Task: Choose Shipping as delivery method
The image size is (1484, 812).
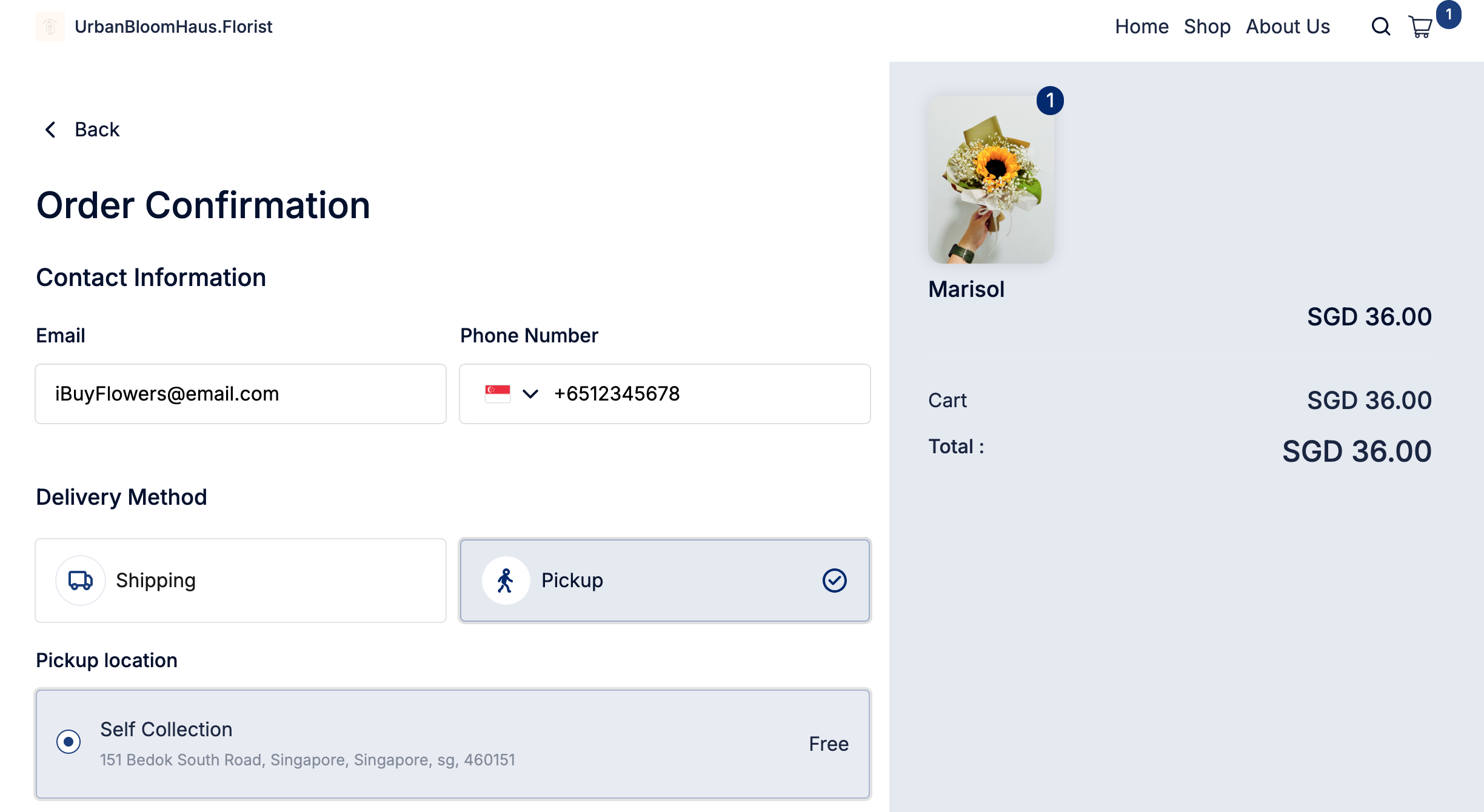Action: coord(241,581)
